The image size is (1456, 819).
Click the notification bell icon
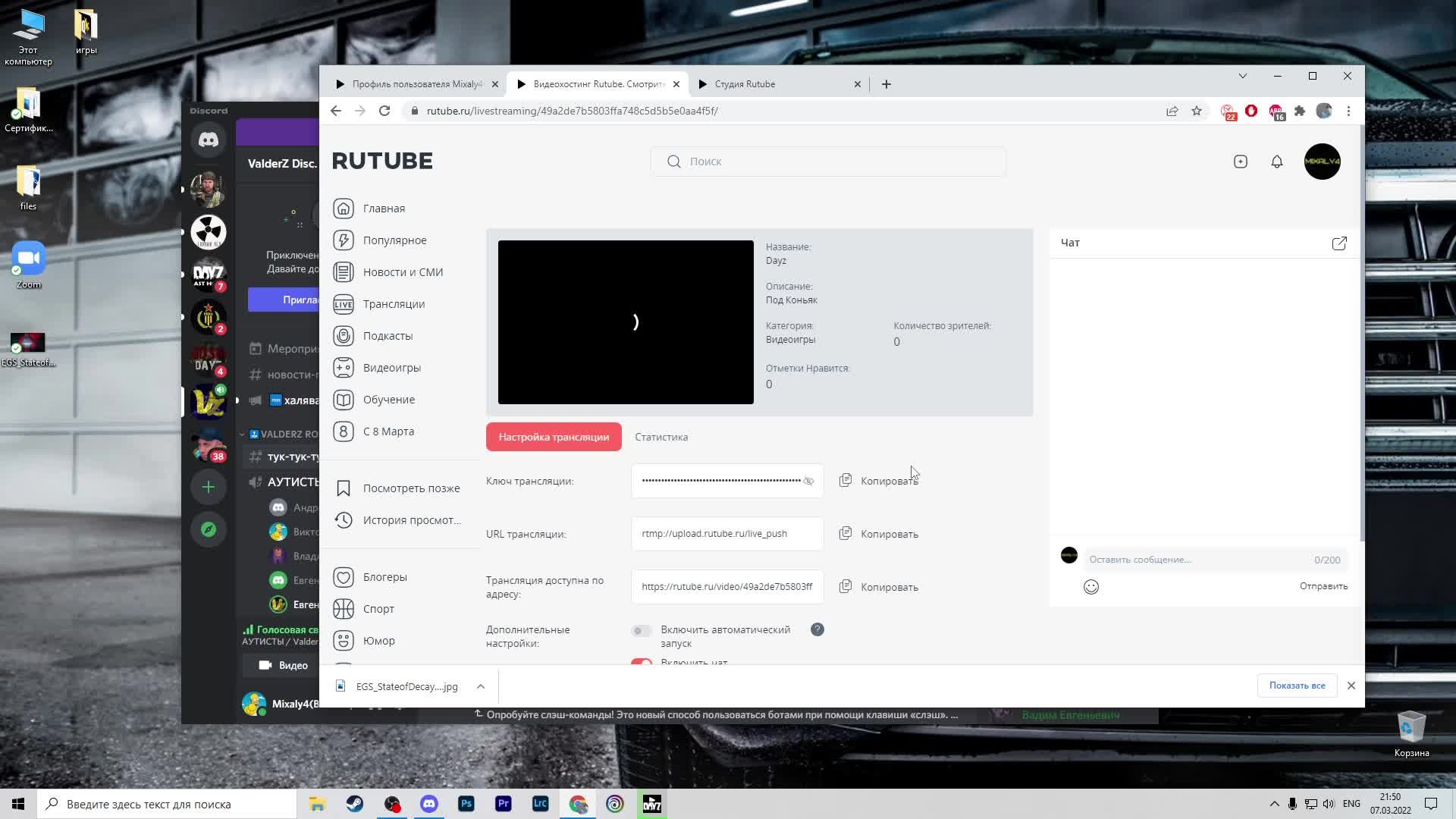(x=1277, y=162)
